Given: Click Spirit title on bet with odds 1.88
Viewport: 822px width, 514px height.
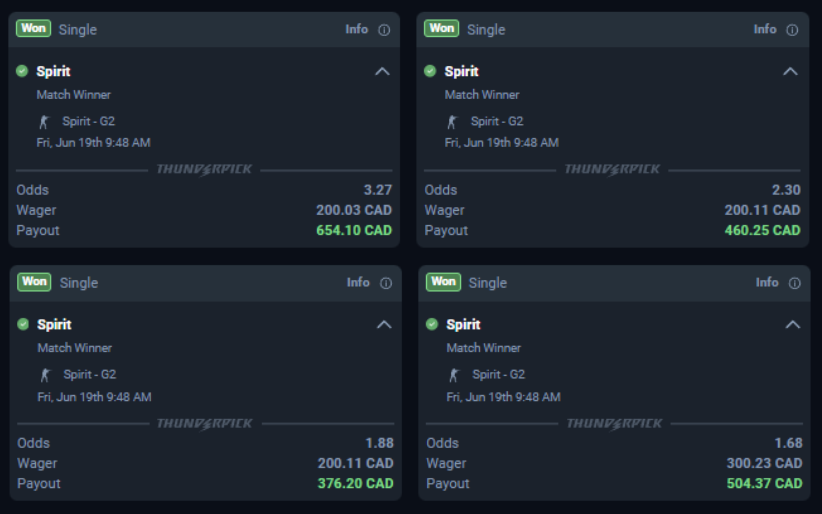Looking at the screenshot, I should 55,325.
